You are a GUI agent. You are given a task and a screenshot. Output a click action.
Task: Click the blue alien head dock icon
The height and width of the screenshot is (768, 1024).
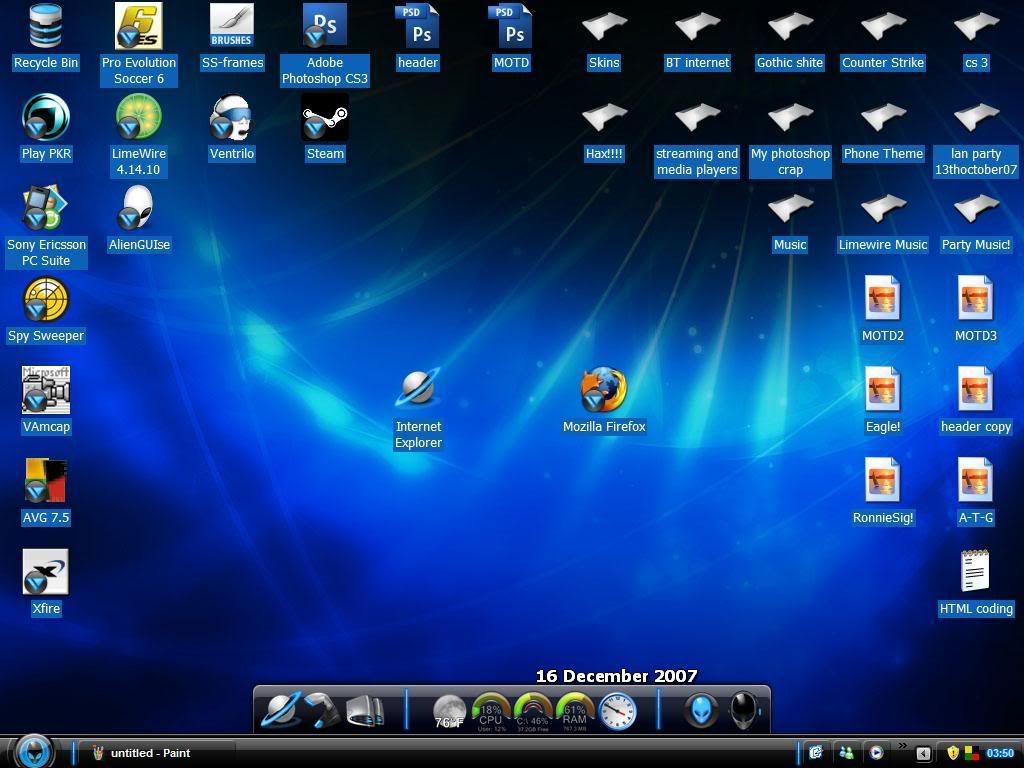[701, 711]
